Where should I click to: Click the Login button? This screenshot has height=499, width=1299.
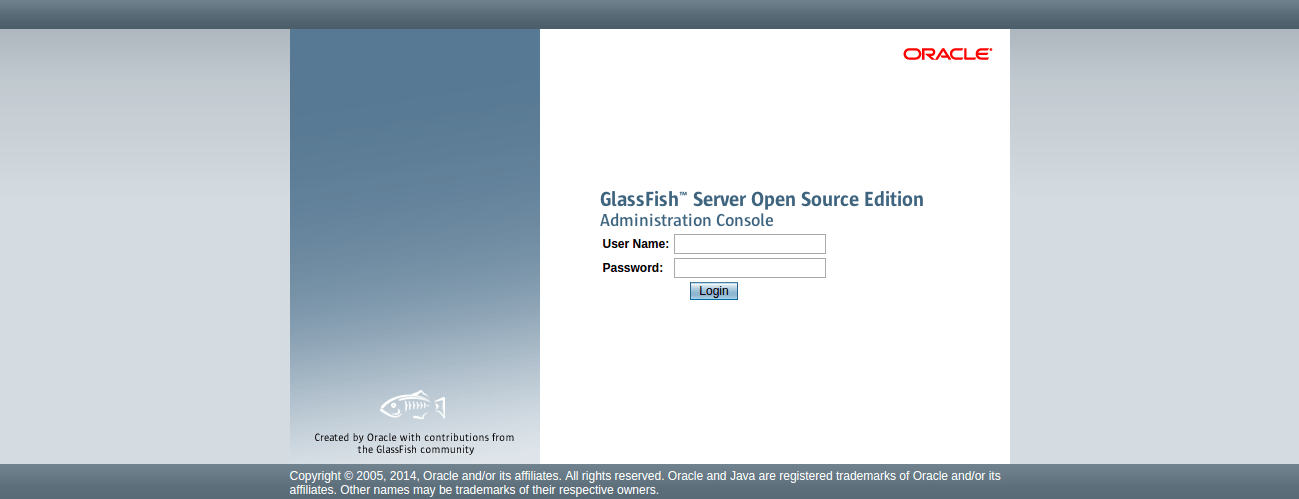point(714,291)
